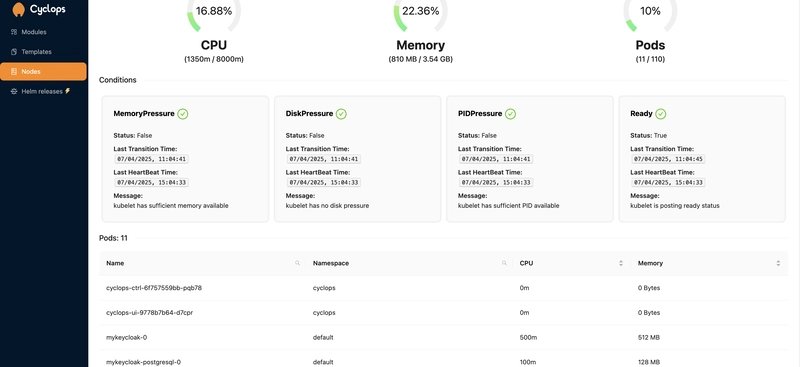
Task: Click the PIDPressure green check icon
Action: (x=510, y=114)
